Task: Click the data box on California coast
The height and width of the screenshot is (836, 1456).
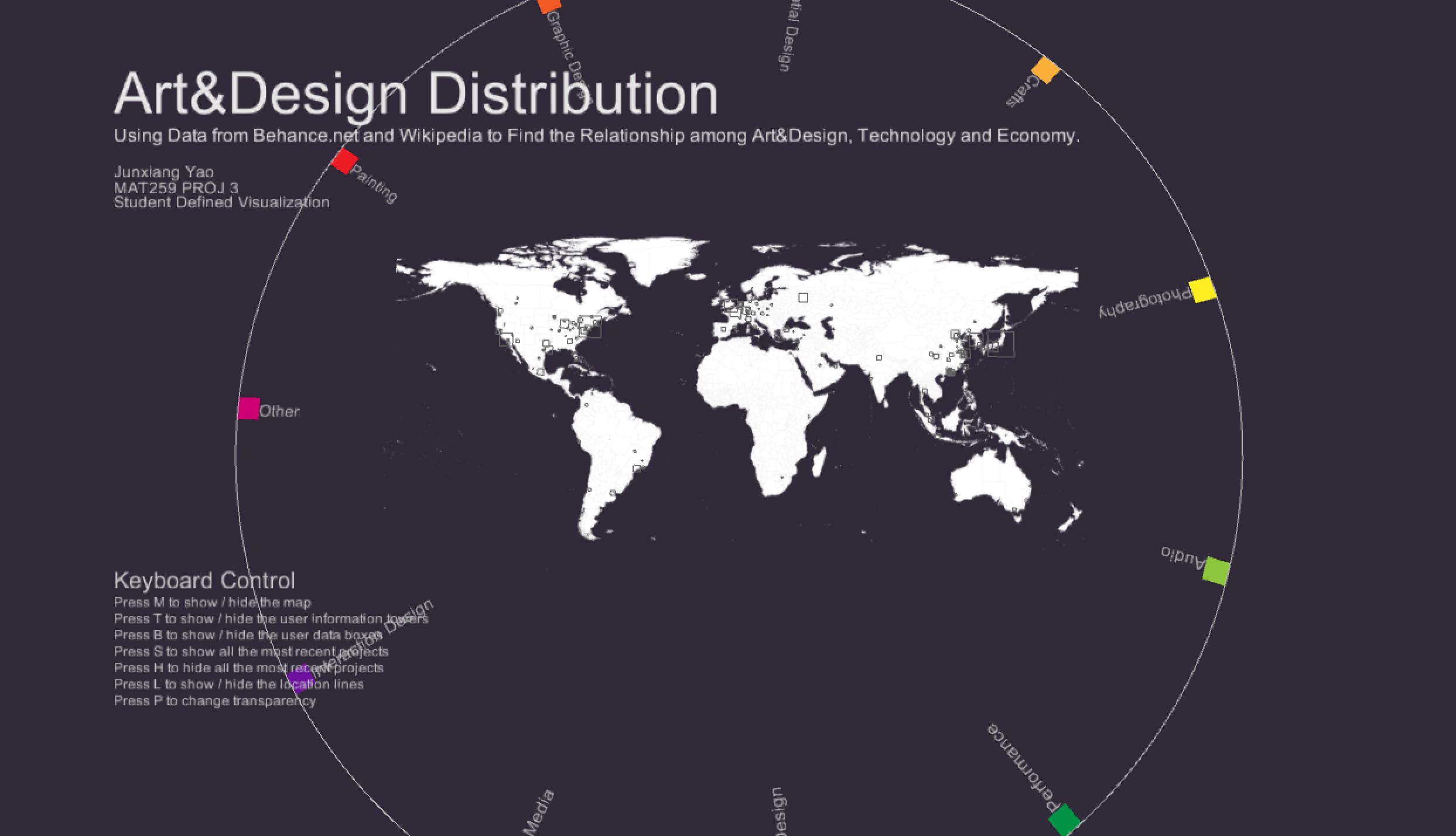Action: point(506,339)
